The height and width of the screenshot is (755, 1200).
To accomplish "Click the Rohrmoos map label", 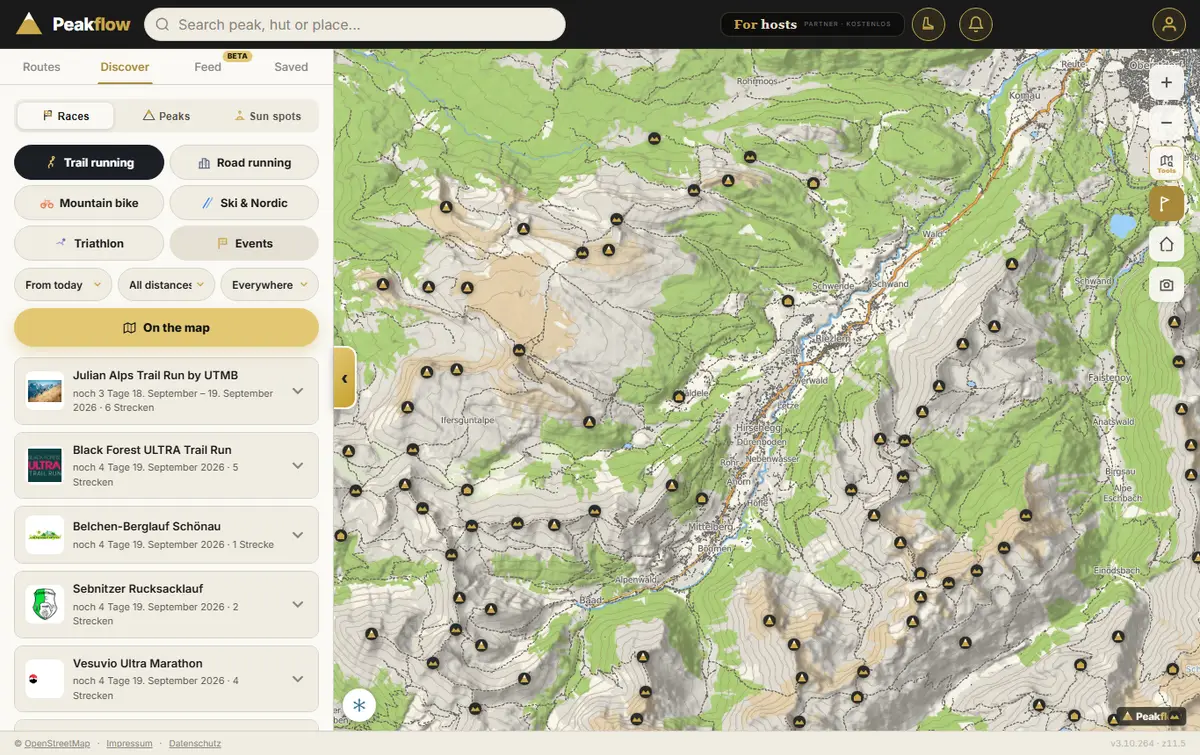I will tap(756, 80).
